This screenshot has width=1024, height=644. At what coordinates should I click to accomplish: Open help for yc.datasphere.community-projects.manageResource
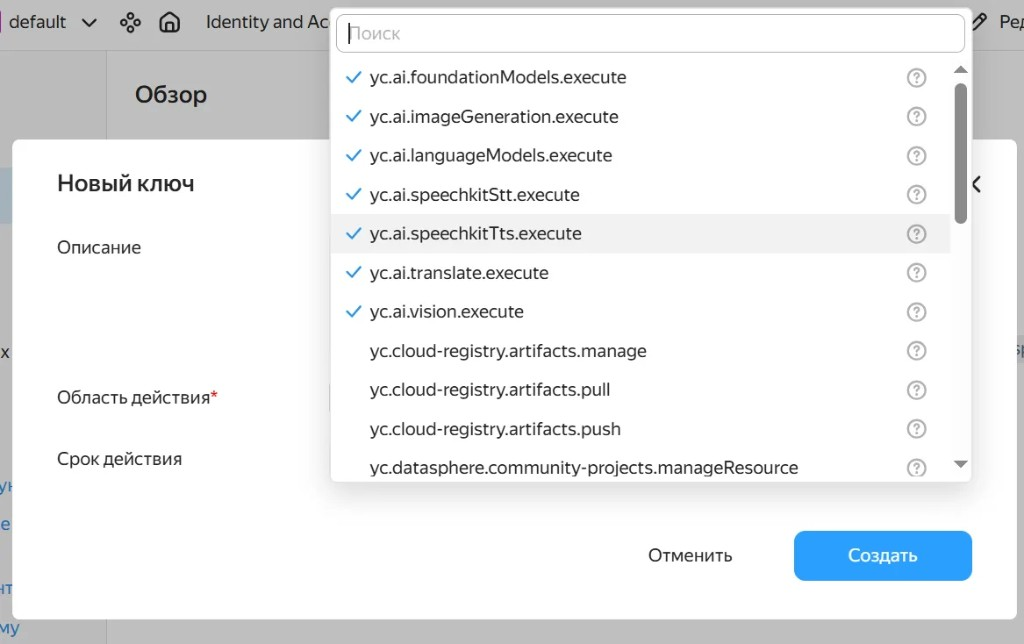tap(916, 468)
